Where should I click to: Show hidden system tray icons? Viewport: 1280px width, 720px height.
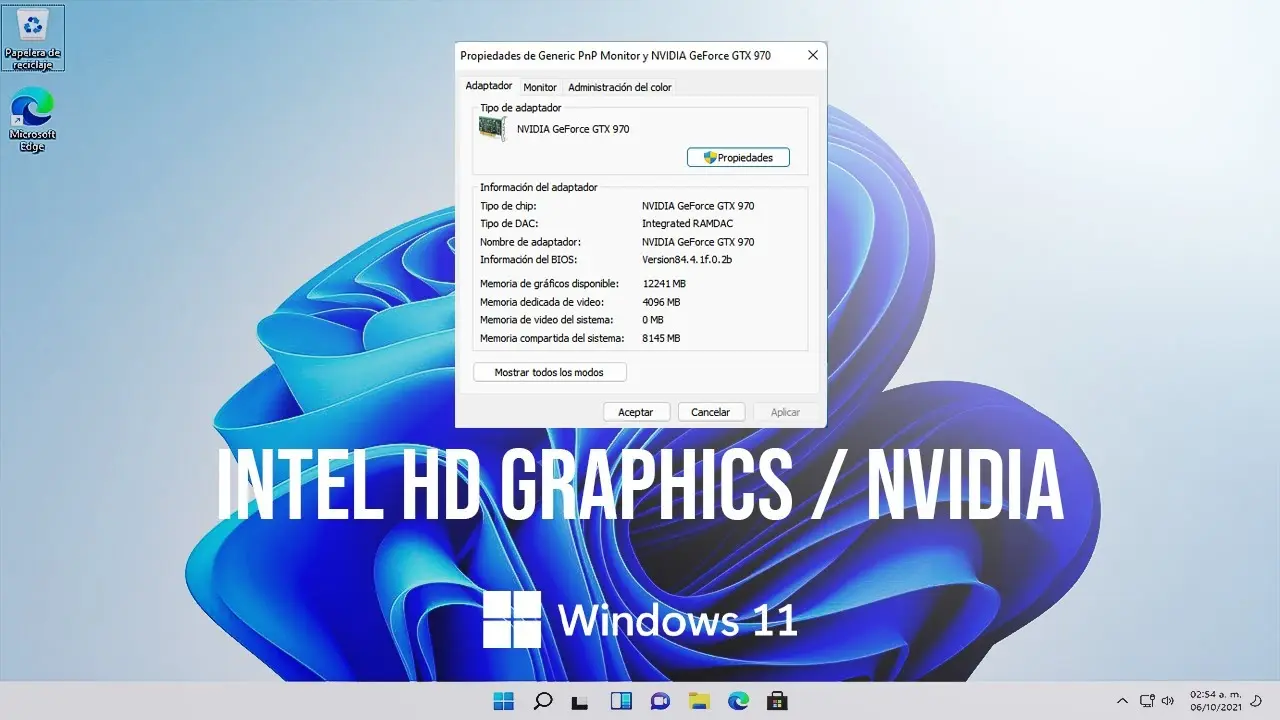[x=1122, y=701]
